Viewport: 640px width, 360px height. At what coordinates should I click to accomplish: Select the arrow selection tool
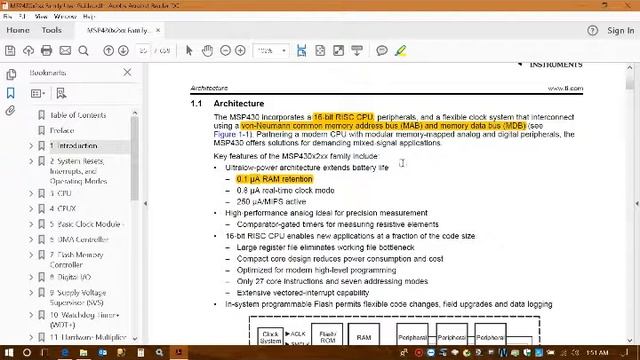click(189, 51)
